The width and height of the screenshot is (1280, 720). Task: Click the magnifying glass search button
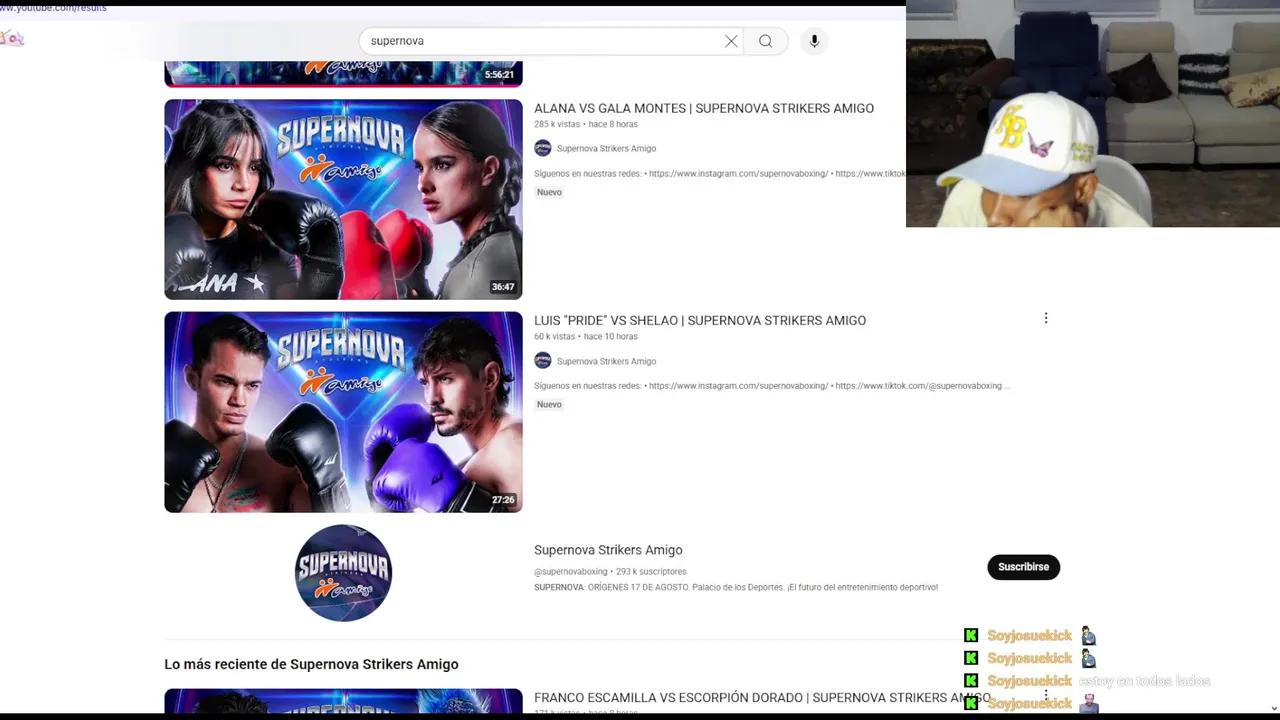pos(765,41)
